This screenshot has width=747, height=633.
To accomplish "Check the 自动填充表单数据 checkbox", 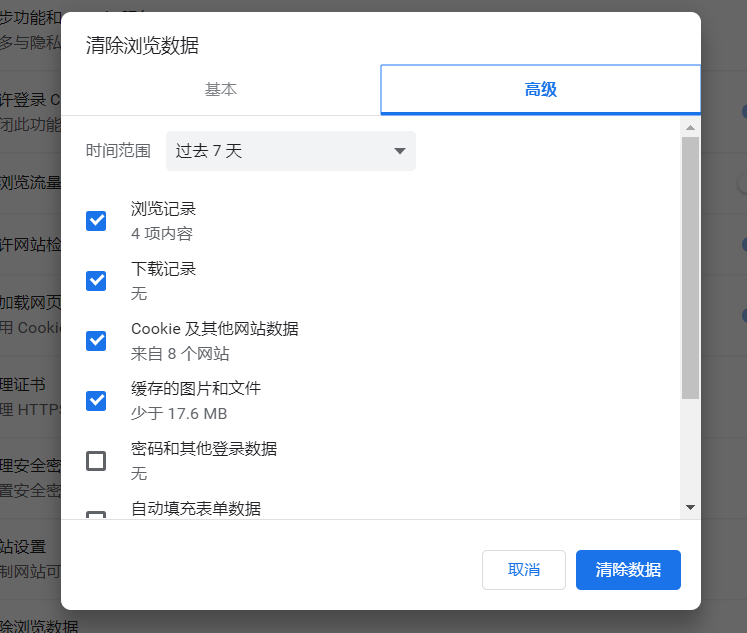I will pos(96,515).
